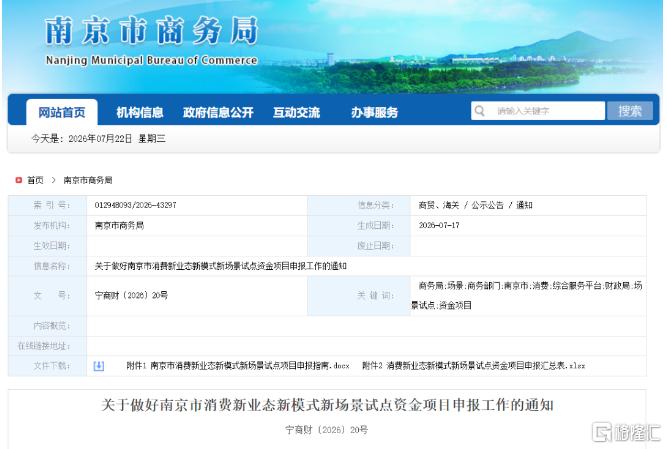Download 附件1 试点项目申报指南.docx
Viewport: 667px width, 449px height.
[238, 365]
